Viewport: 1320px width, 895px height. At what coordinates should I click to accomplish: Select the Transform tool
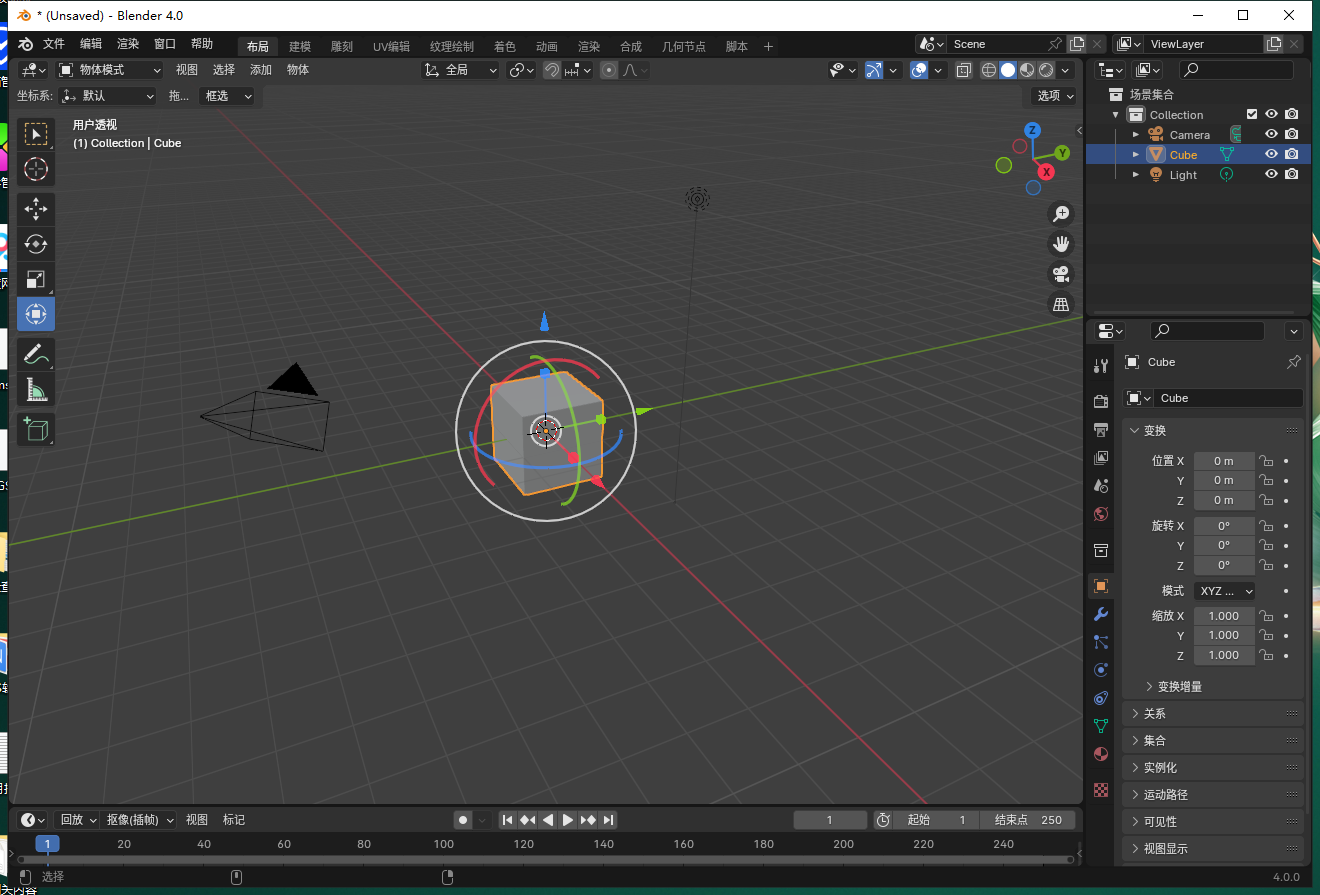(36, 314)
